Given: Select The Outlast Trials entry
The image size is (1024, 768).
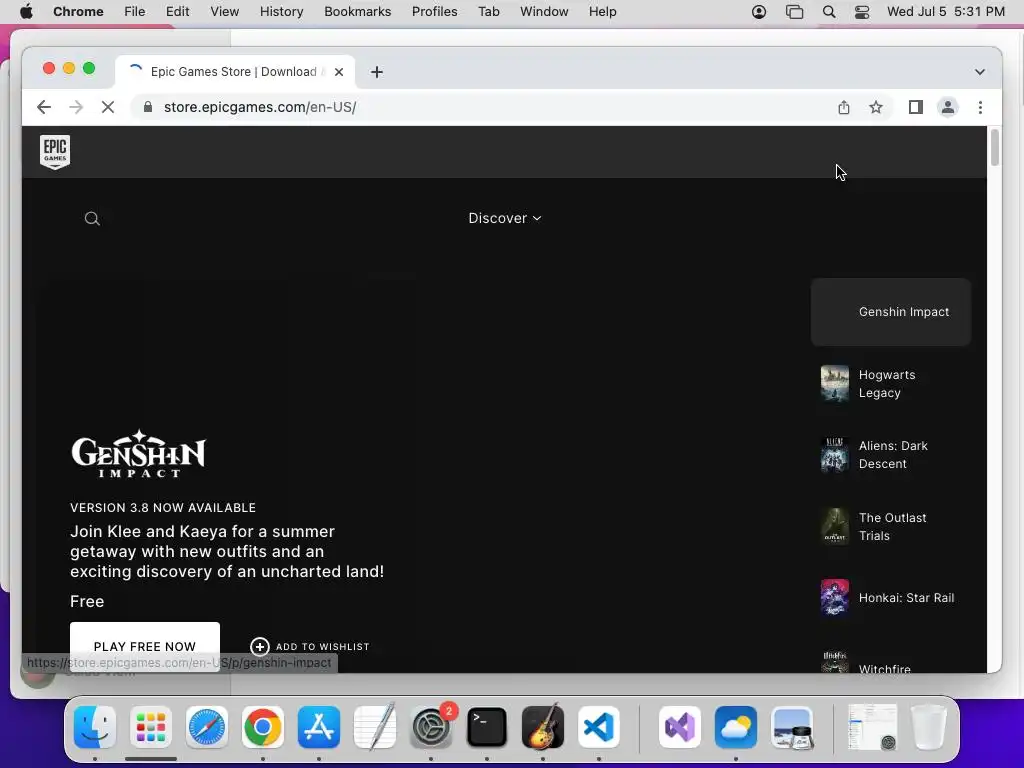Looking at the screenshot, I should [891, 526].
